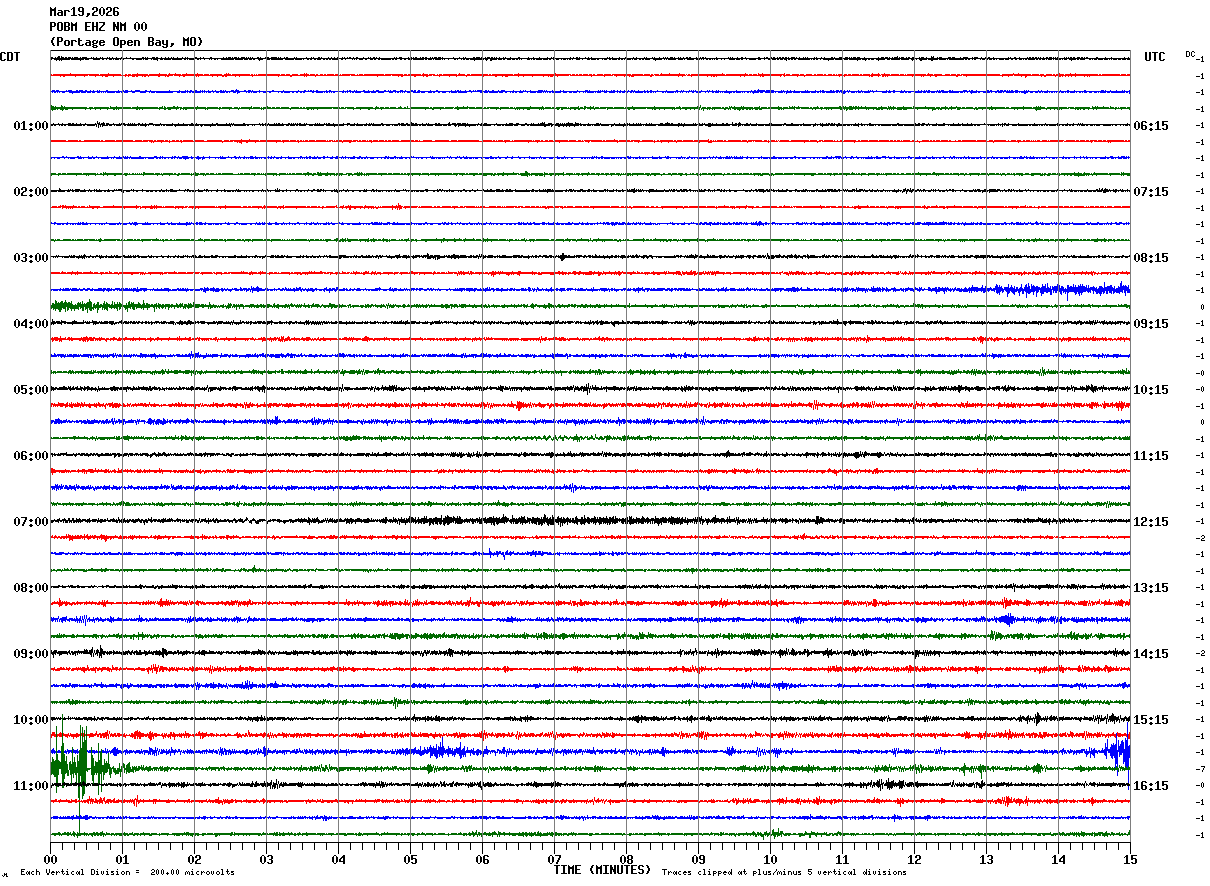Pick minute tick label 01 on axis
1210x886 pixels.
(x=122, y=859)
